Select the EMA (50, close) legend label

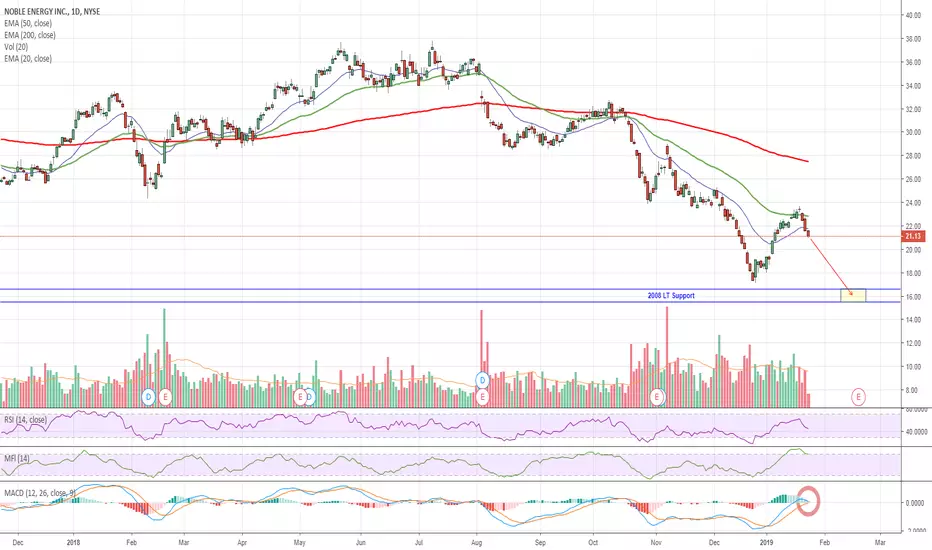coord(28,23)
